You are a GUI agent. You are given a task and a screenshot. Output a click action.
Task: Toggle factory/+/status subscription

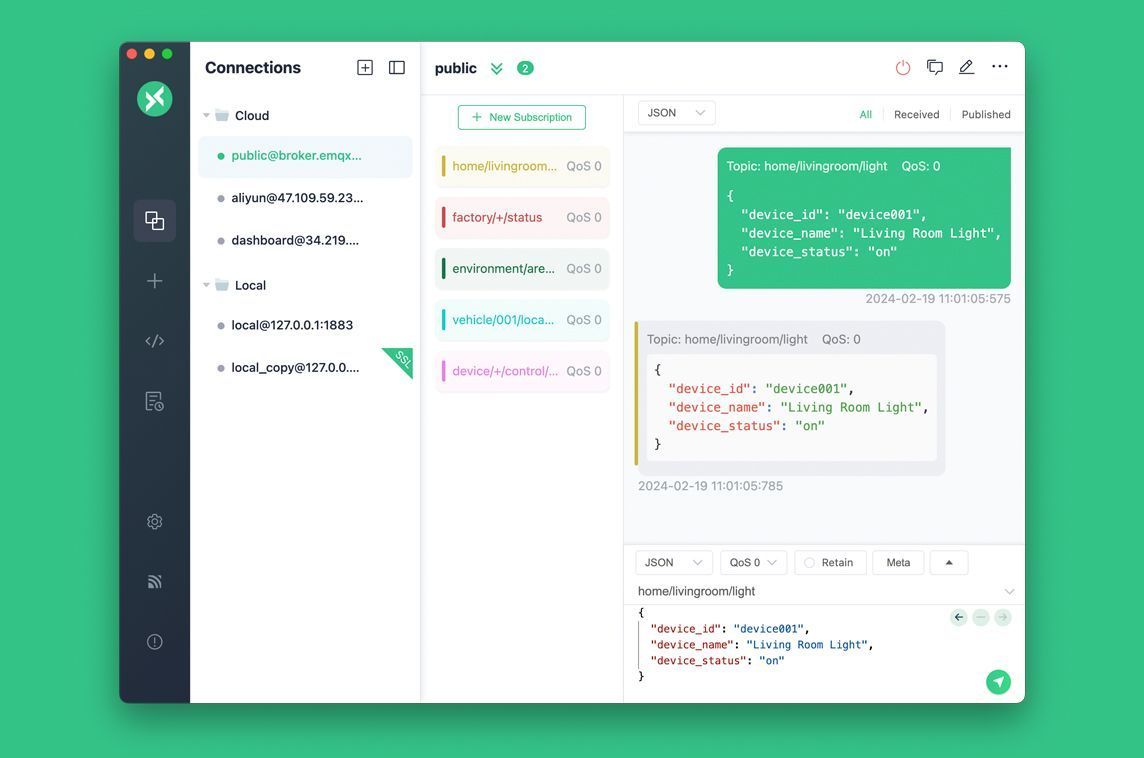coord(522,217)
